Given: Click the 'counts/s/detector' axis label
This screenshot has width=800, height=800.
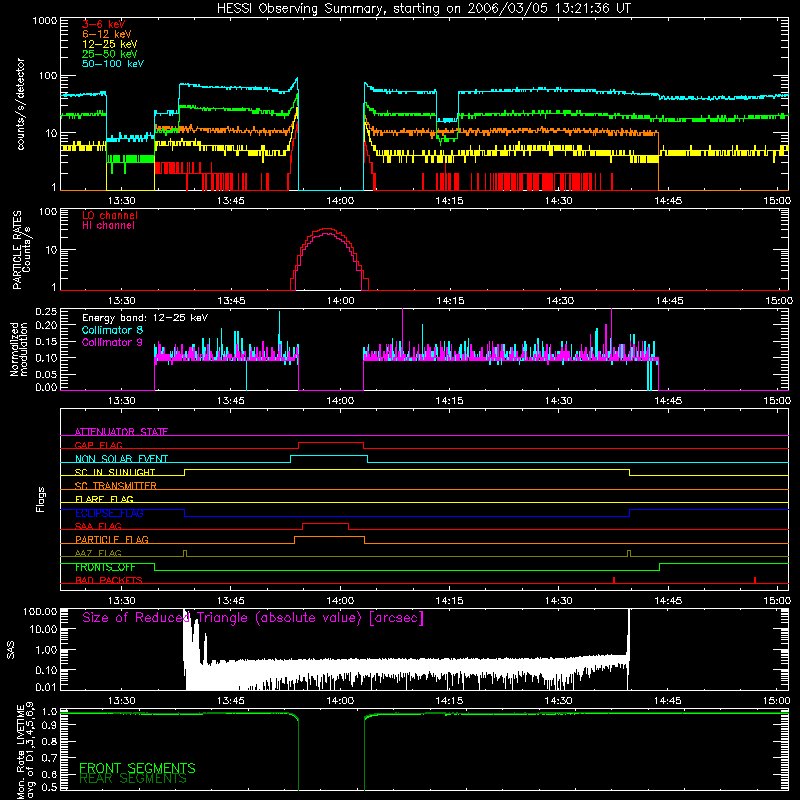Looking at the screenshot, I should point(21,105).
